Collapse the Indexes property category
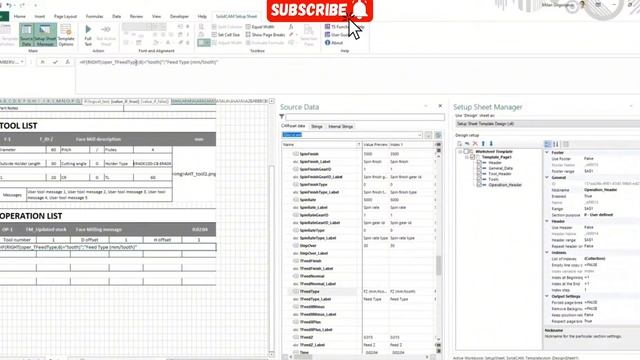 pyautogui.click(x=547, y=253)
